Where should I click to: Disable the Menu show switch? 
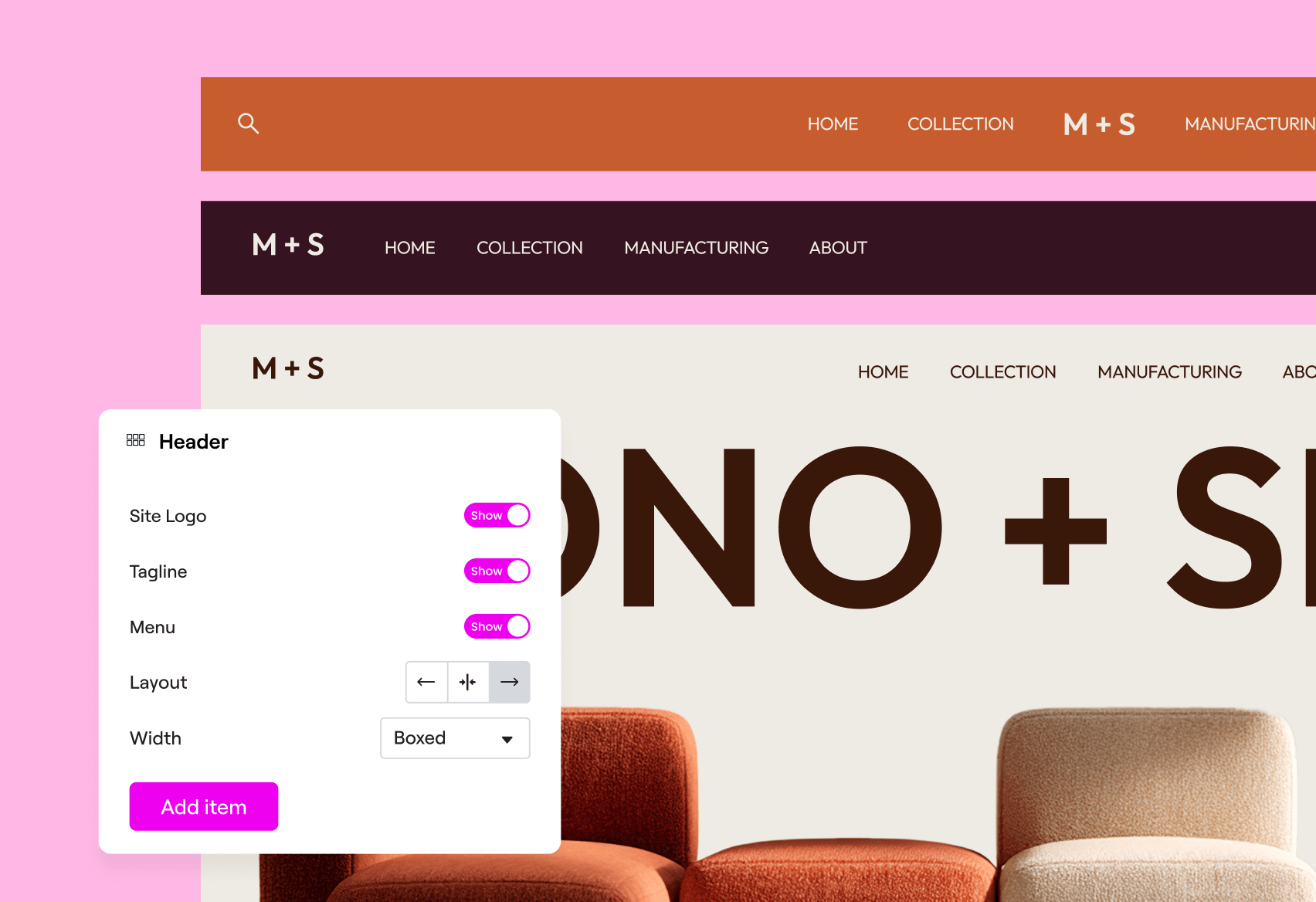point(497,626)
